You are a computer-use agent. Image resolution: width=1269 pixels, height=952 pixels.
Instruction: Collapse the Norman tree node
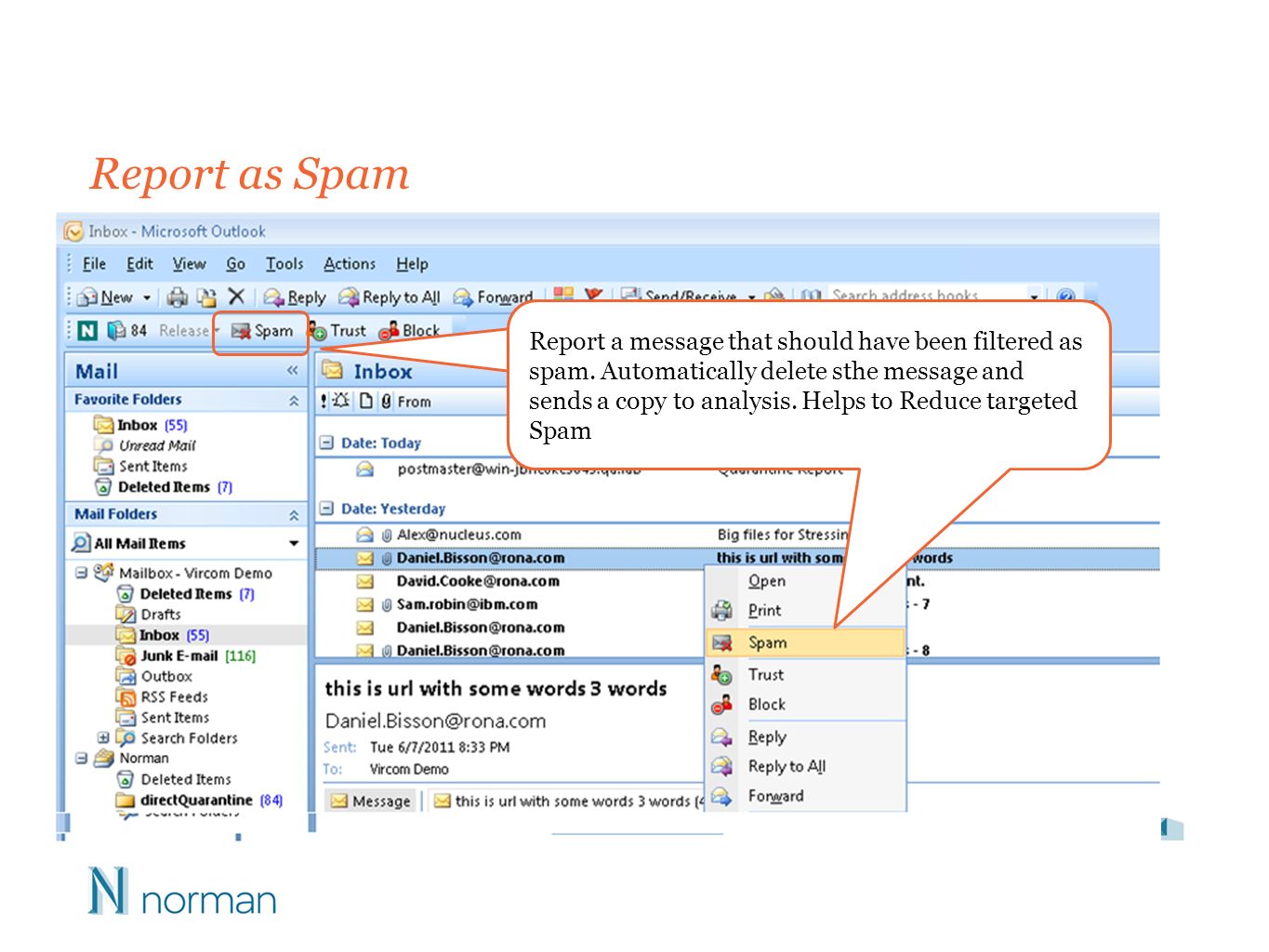(82, 758)
